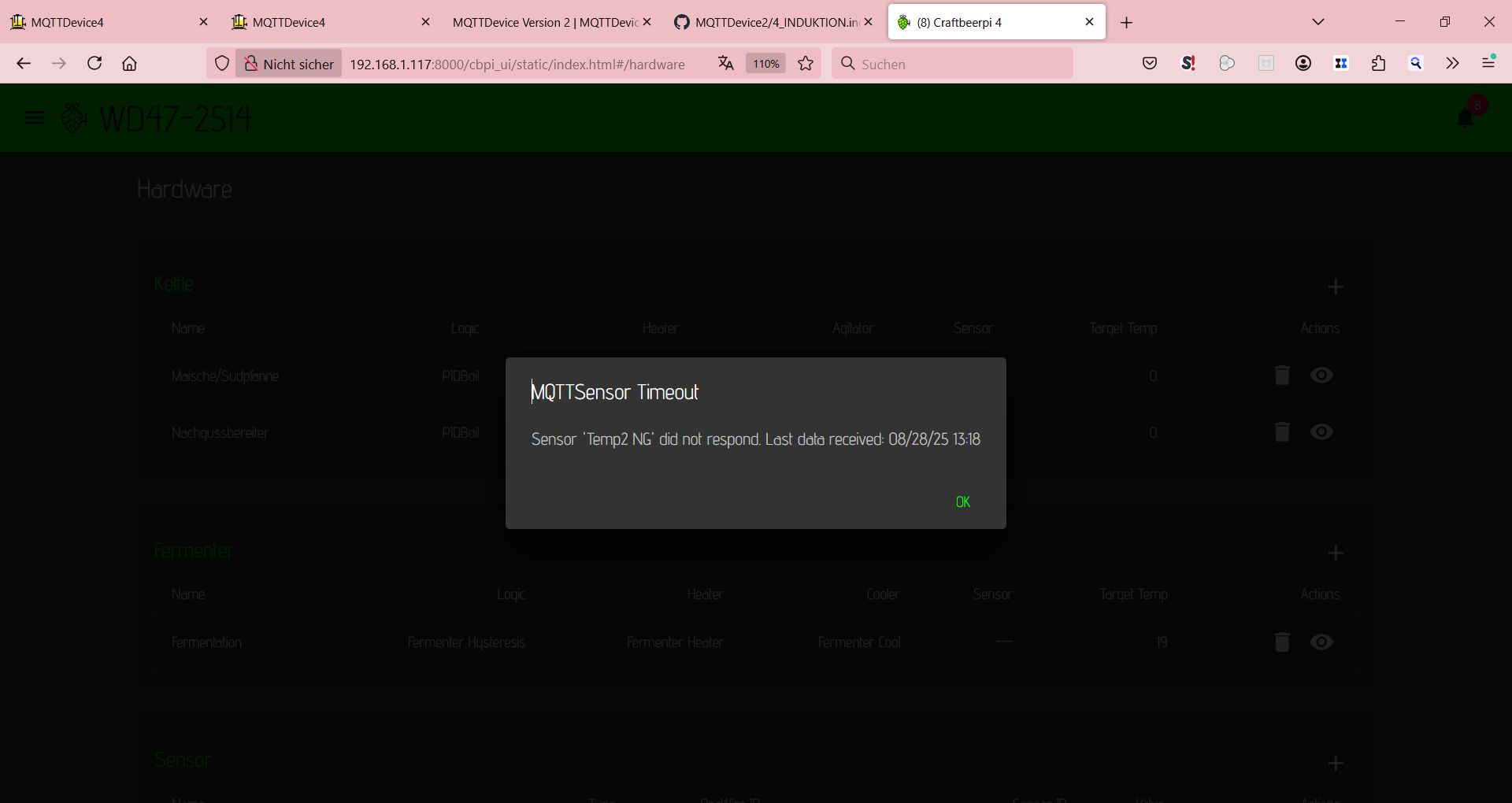Add a new Fermenter with plus icon
The image size is (1512, 803).
(x=1336, y=553)
